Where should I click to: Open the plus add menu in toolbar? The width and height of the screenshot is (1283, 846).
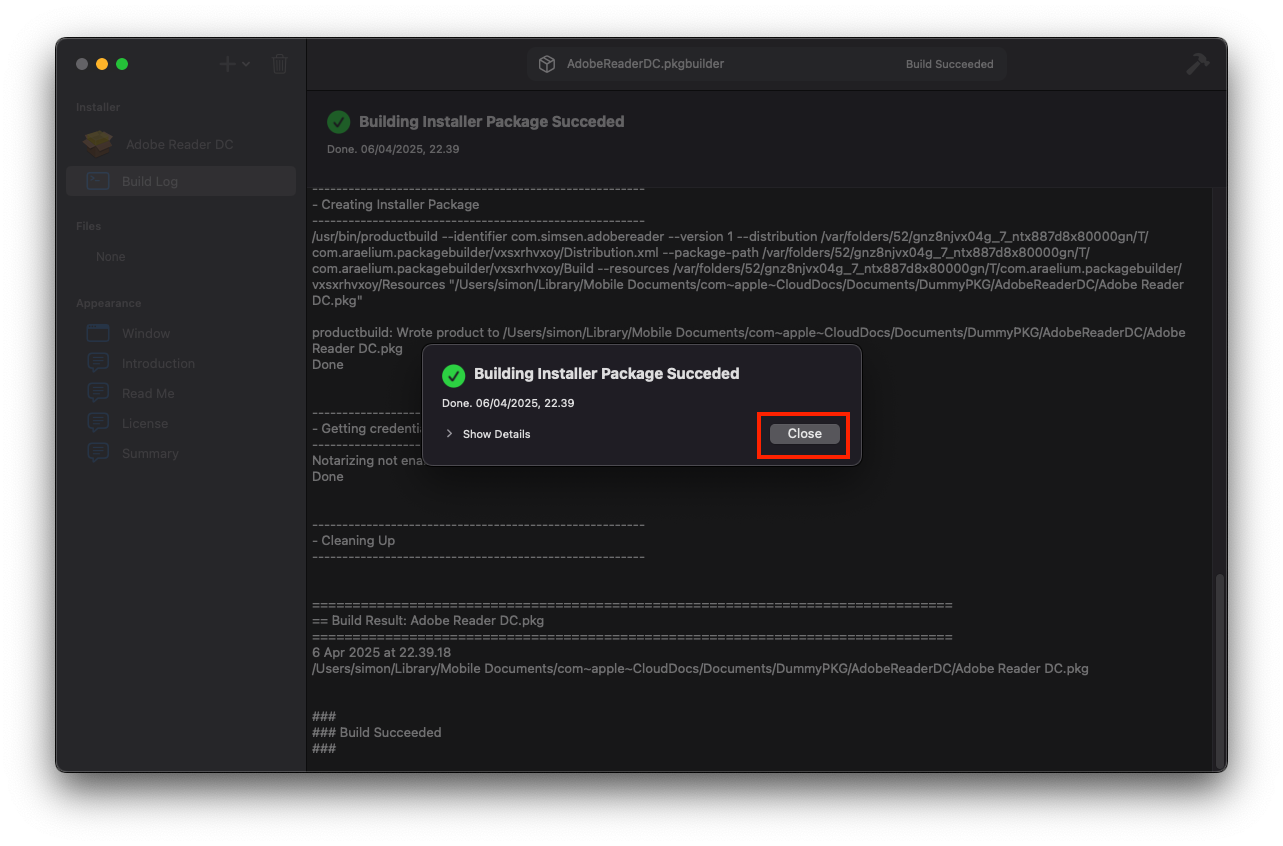coord(235,64)
